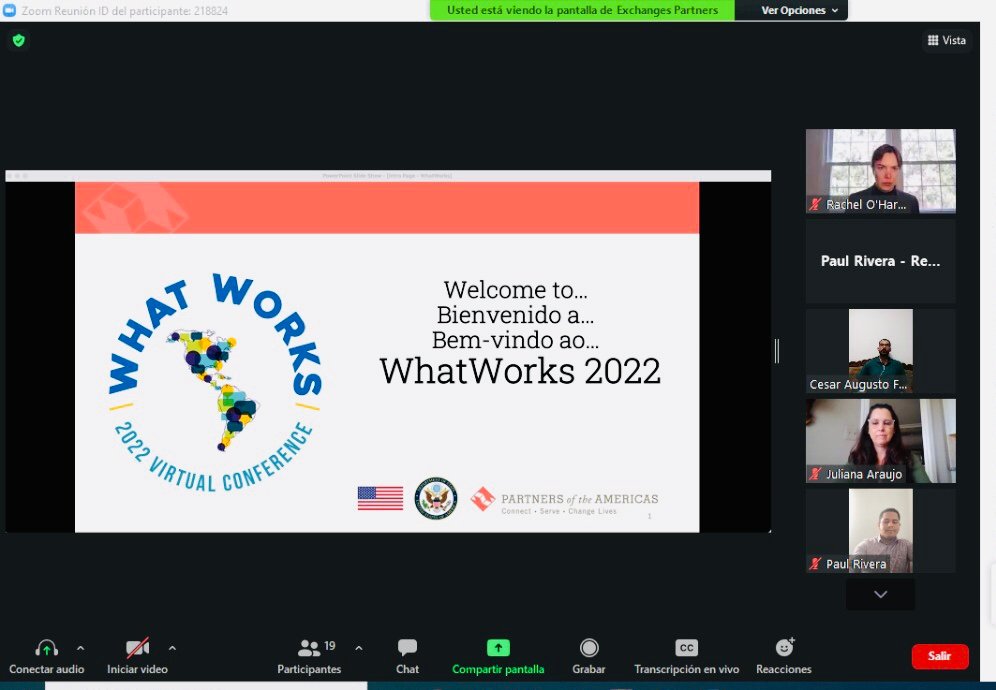
Task: Select Cesar Augusto F... video thumbnail
Action: point(880,351)
